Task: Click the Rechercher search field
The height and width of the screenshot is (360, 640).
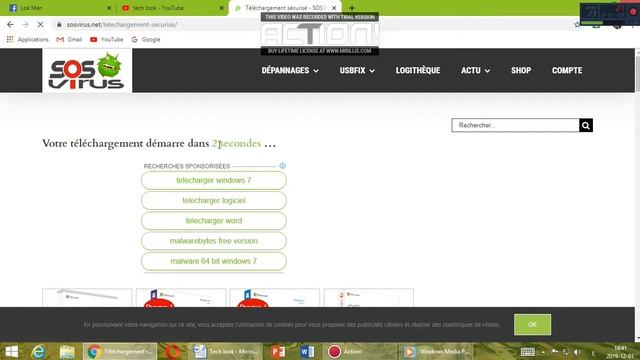Action: click(515, 125)
